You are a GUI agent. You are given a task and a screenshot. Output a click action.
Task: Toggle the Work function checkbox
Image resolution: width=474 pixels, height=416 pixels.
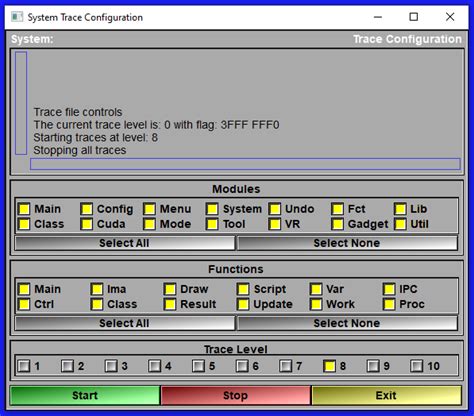tap(316, 304)
